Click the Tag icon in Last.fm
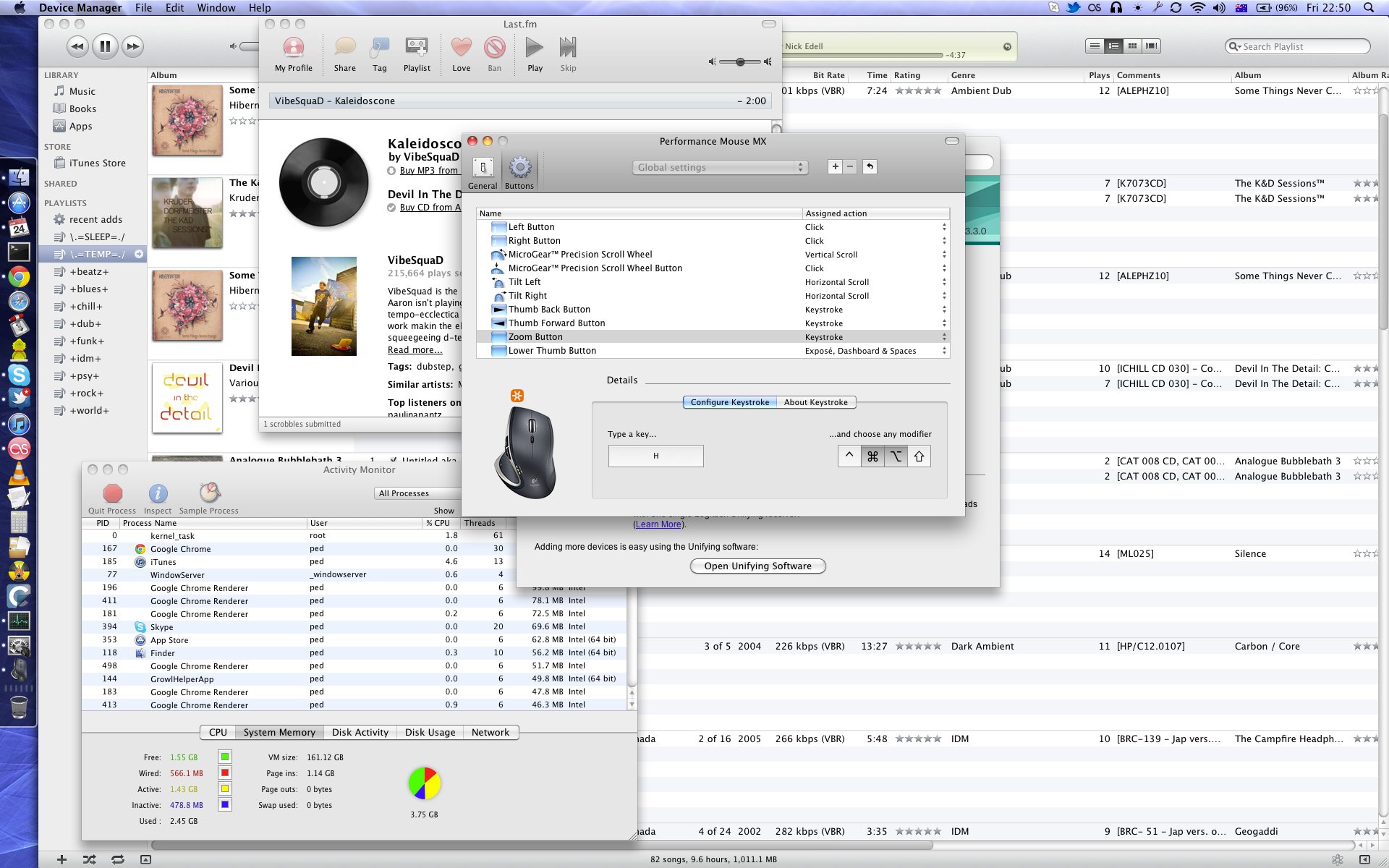1389x868 pixels. pyautogui.click(x=379, y=54)
